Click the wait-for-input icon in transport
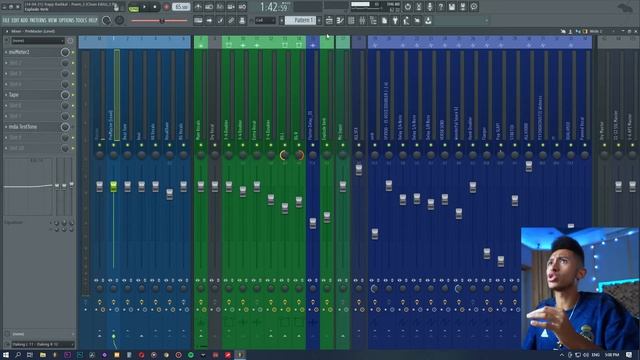The height and width of the screenshot is (360, 640). [x=209, y=7]
